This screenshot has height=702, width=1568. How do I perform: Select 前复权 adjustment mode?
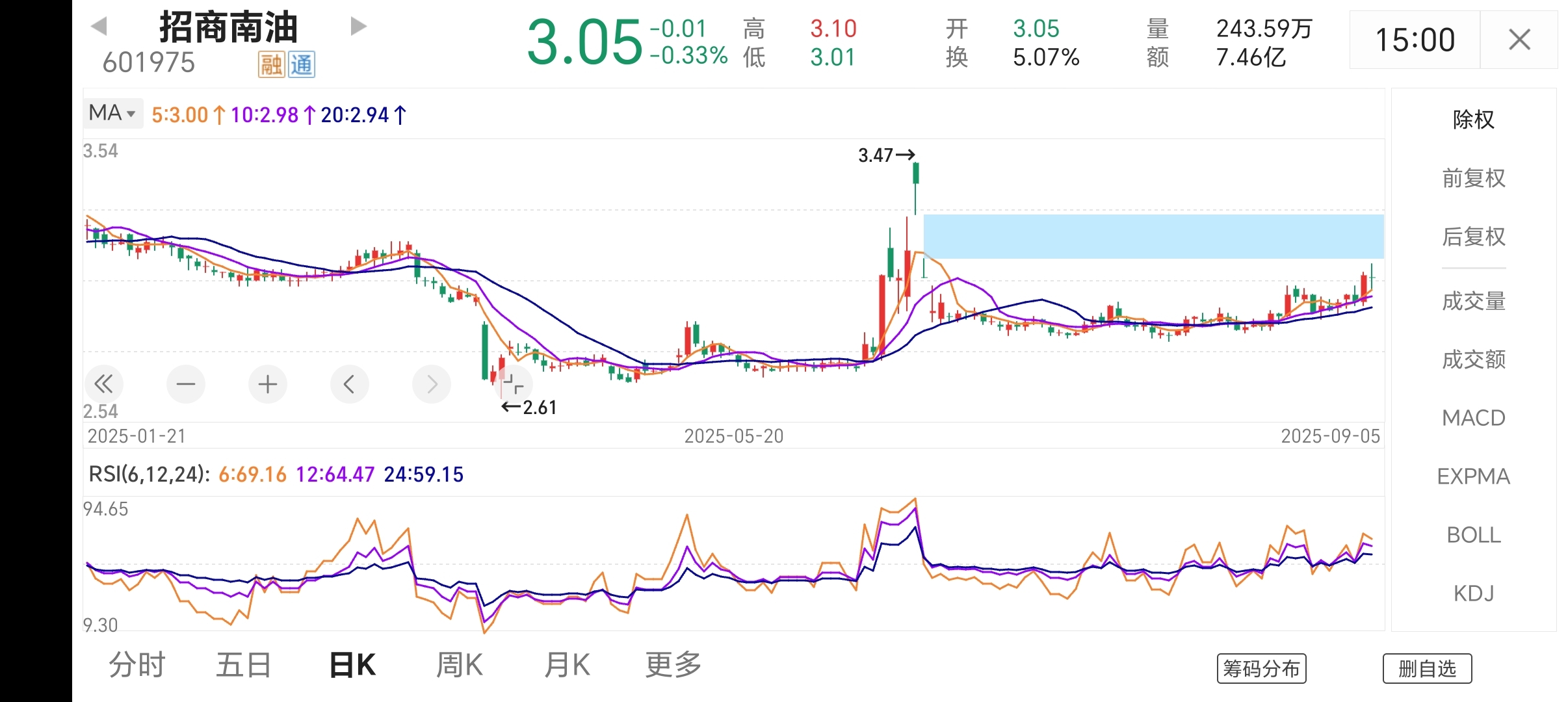[1474, 178]
